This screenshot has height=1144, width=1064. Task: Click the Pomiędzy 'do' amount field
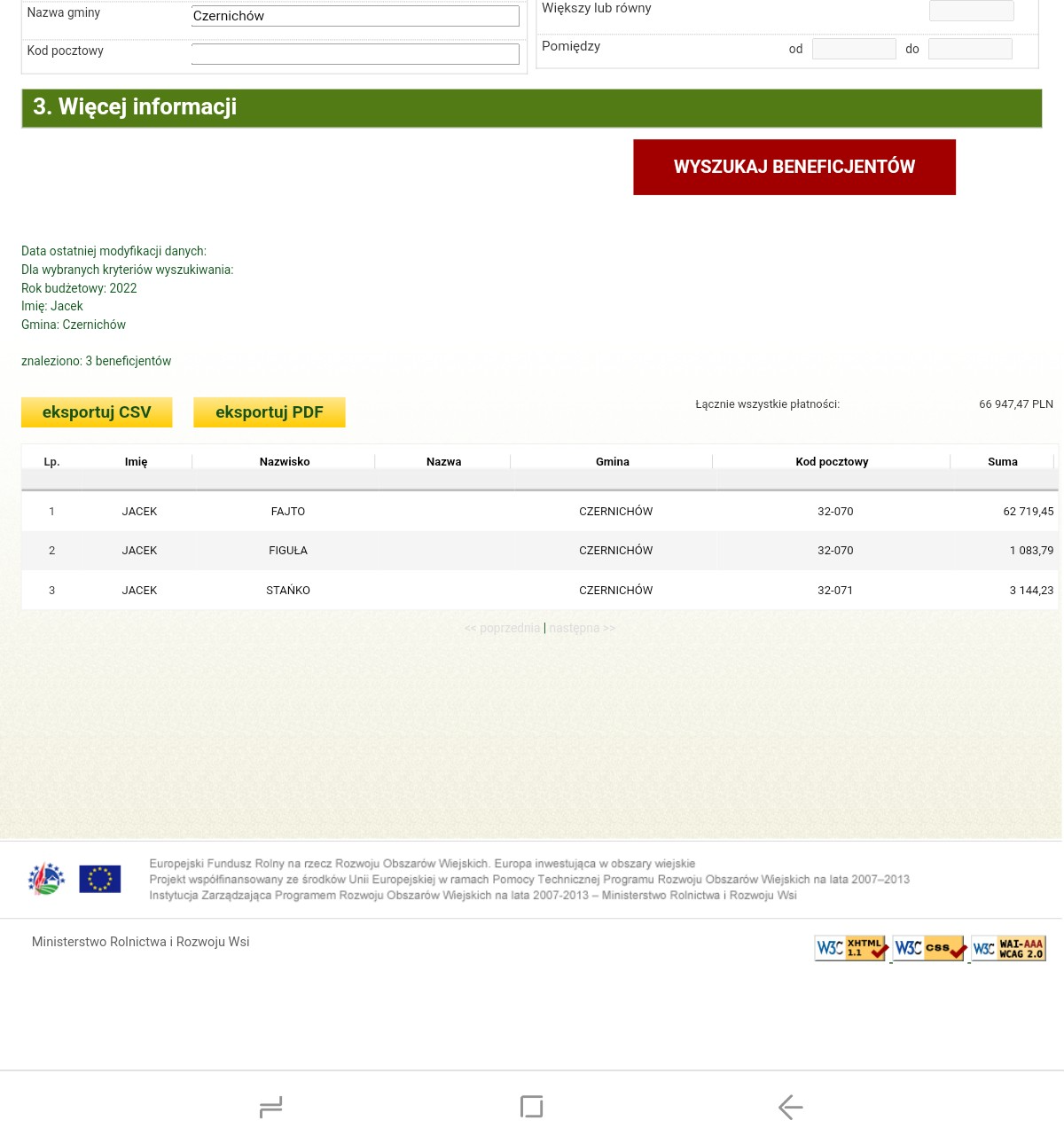coord(970,49)
